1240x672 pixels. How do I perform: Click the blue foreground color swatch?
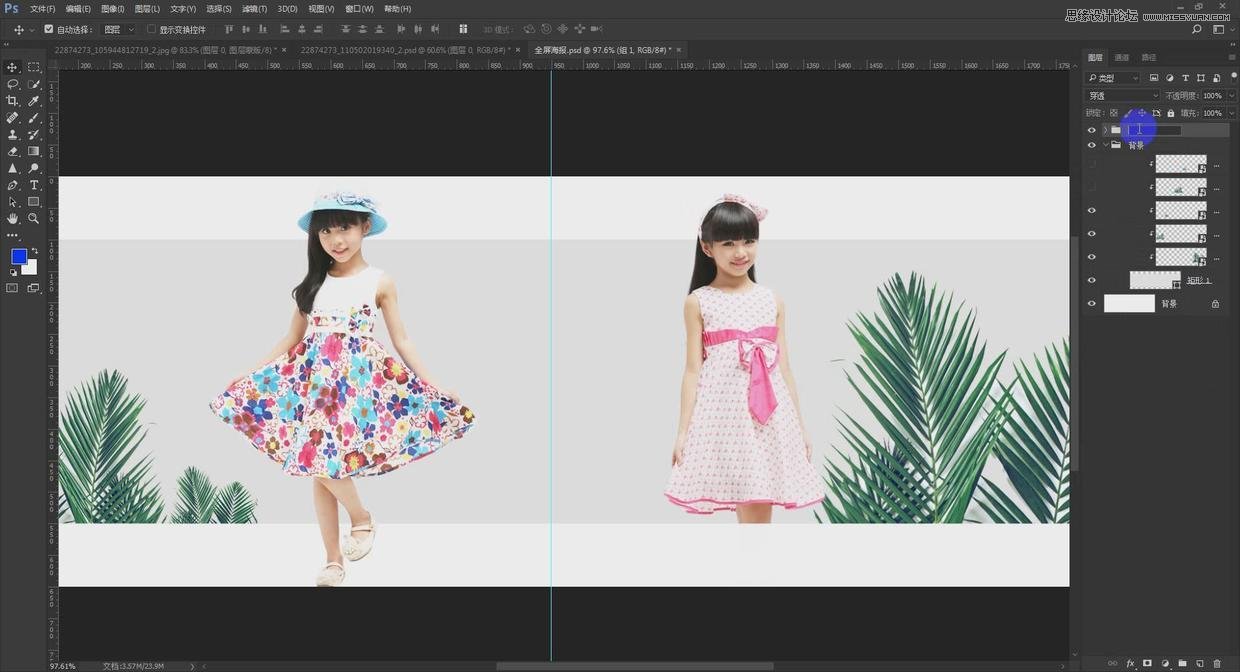point(18,256)
